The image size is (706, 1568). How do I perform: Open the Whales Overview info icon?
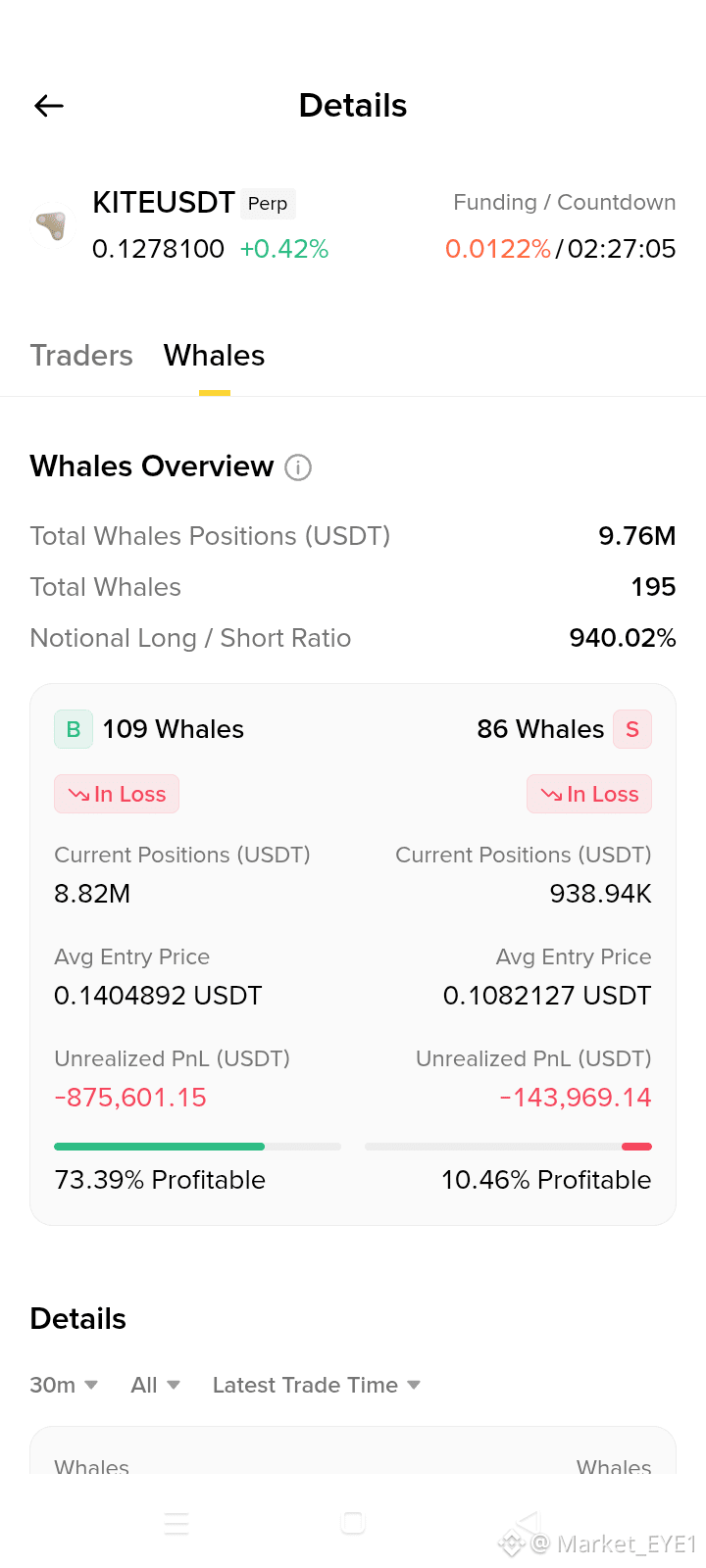[298, 467]
